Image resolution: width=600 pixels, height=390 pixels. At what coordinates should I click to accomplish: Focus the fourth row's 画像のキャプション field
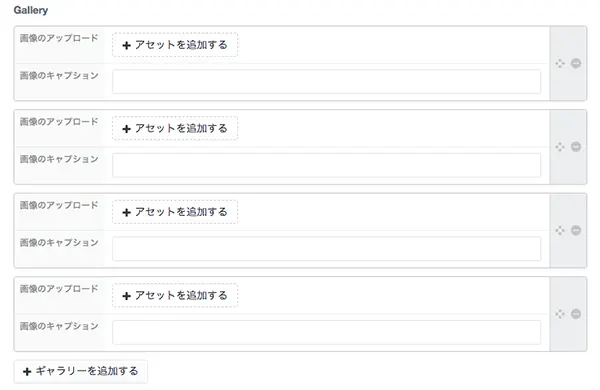coord(326,332)
